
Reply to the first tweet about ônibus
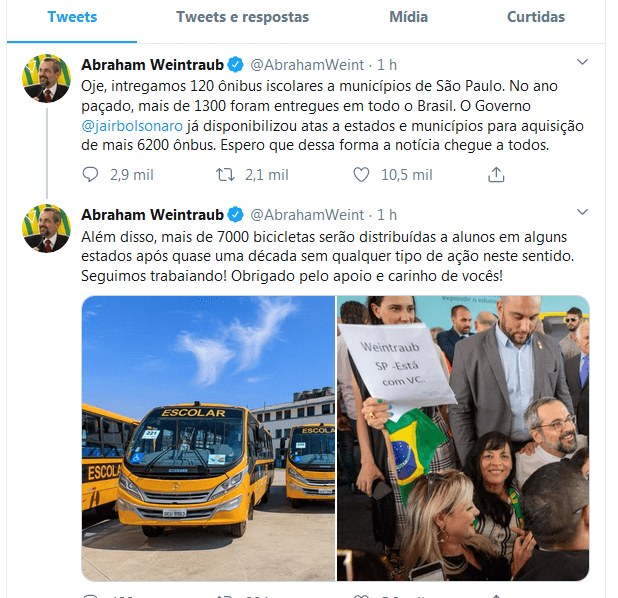tap(90, 174)
